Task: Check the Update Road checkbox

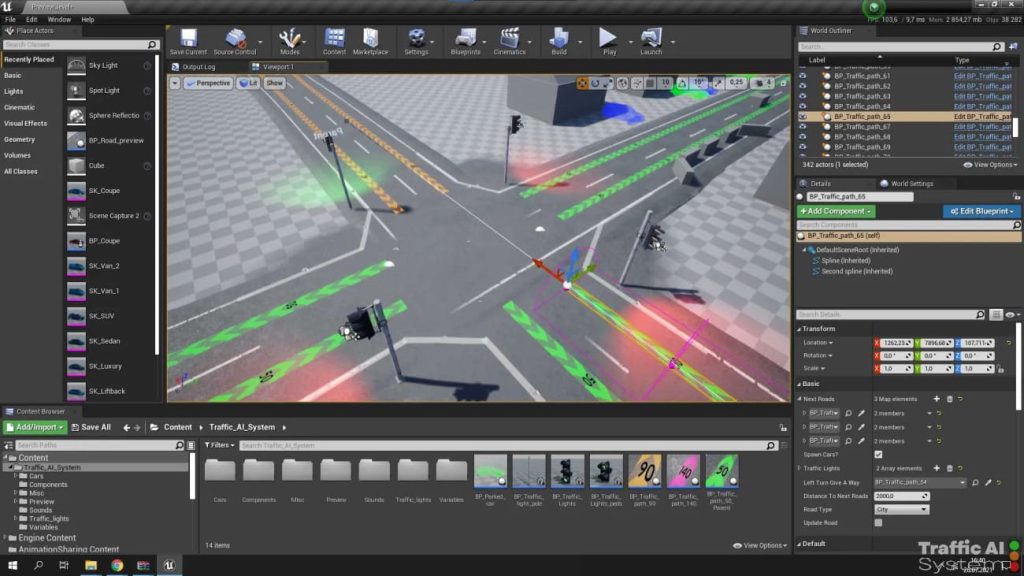Action: pyautogui.click(x=878, y=522)
